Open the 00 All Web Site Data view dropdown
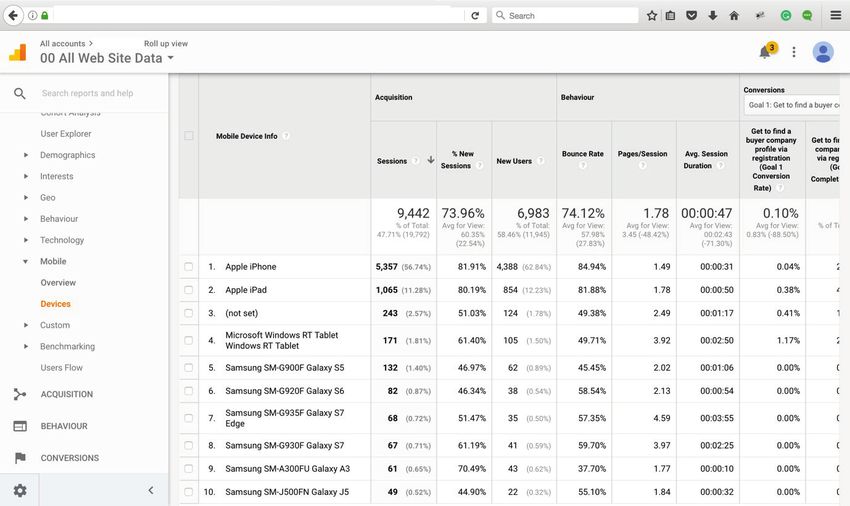The image size is (850, 506). coord(107,58)
